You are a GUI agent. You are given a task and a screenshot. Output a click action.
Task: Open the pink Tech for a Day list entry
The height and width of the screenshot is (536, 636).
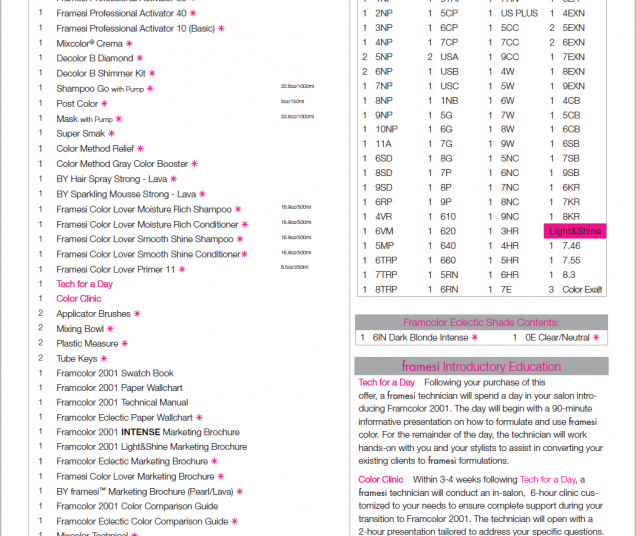point(84,284)
